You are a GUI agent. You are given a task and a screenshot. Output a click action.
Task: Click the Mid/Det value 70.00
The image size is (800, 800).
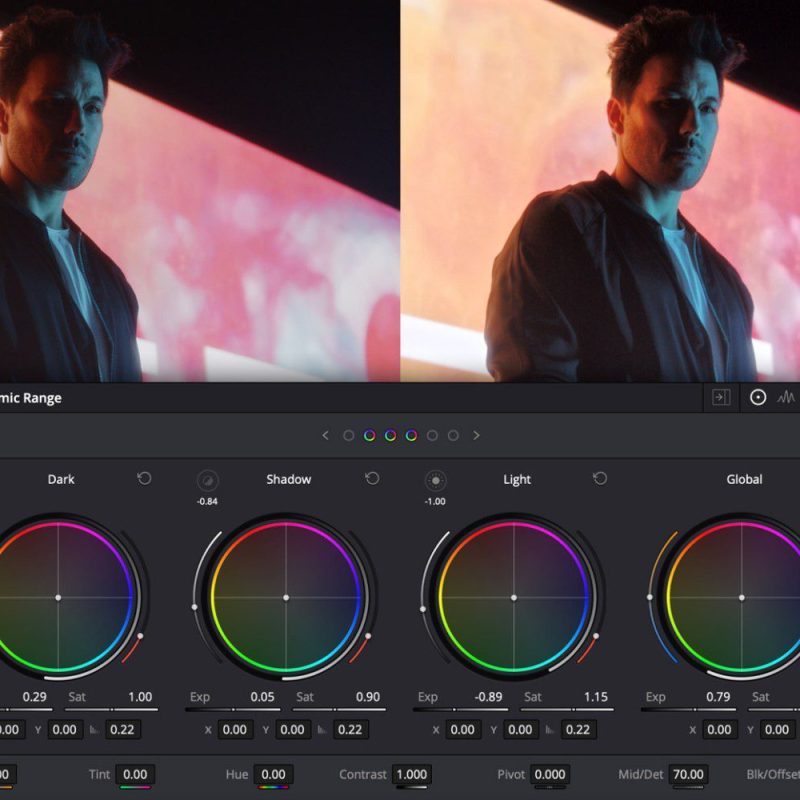tap(688, 774)
